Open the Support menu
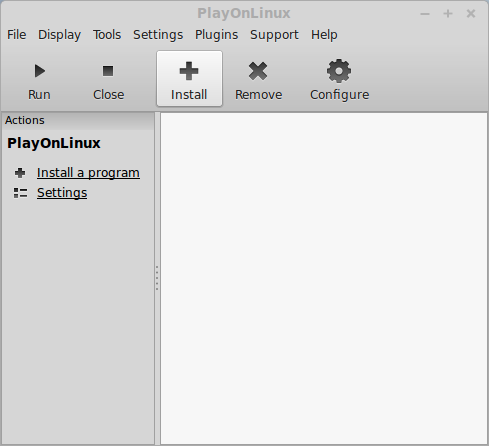This screenshot has height=446, width=489. [274, 35]
